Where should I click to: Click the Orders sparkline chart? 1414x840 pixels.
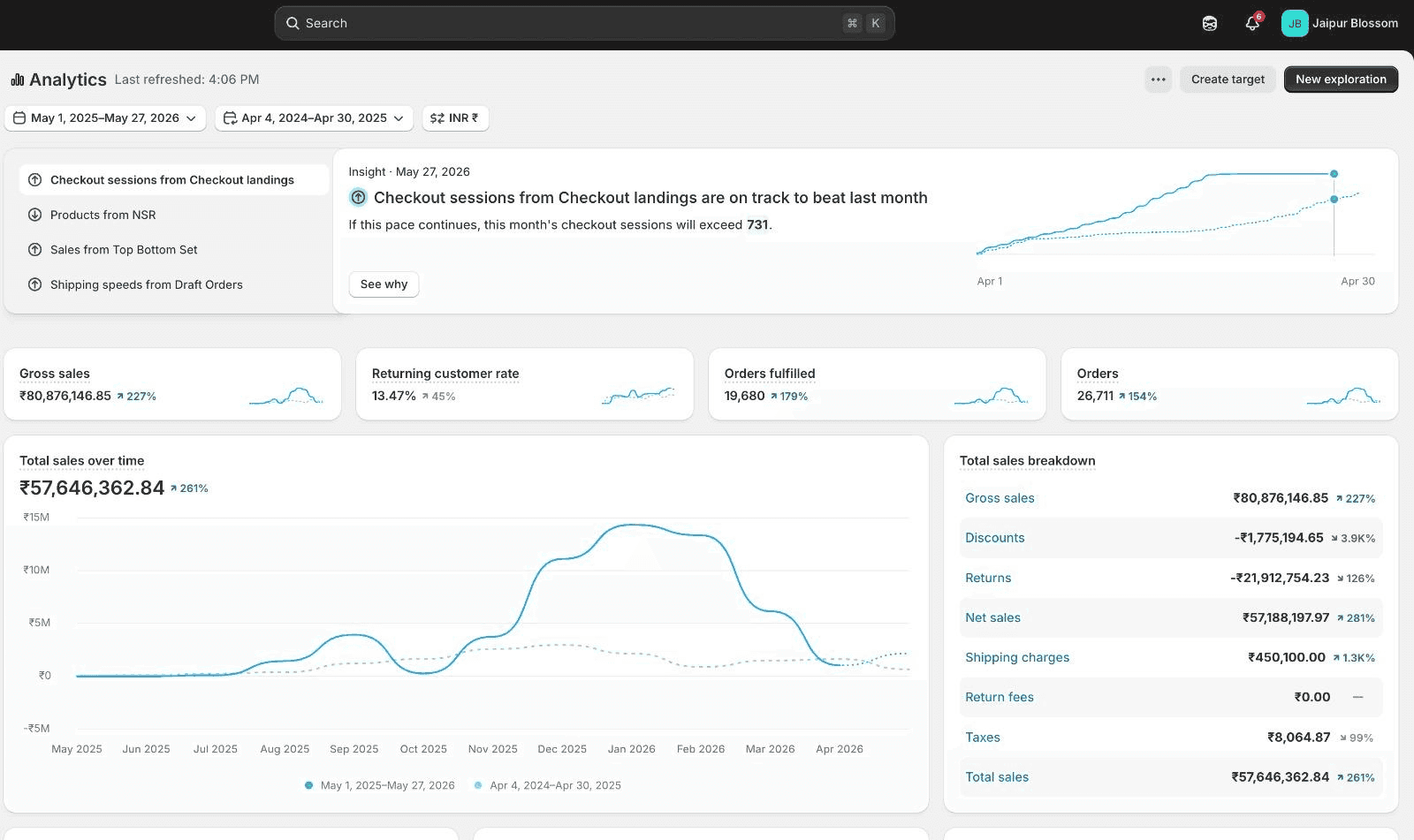[x=1343, y=396]
